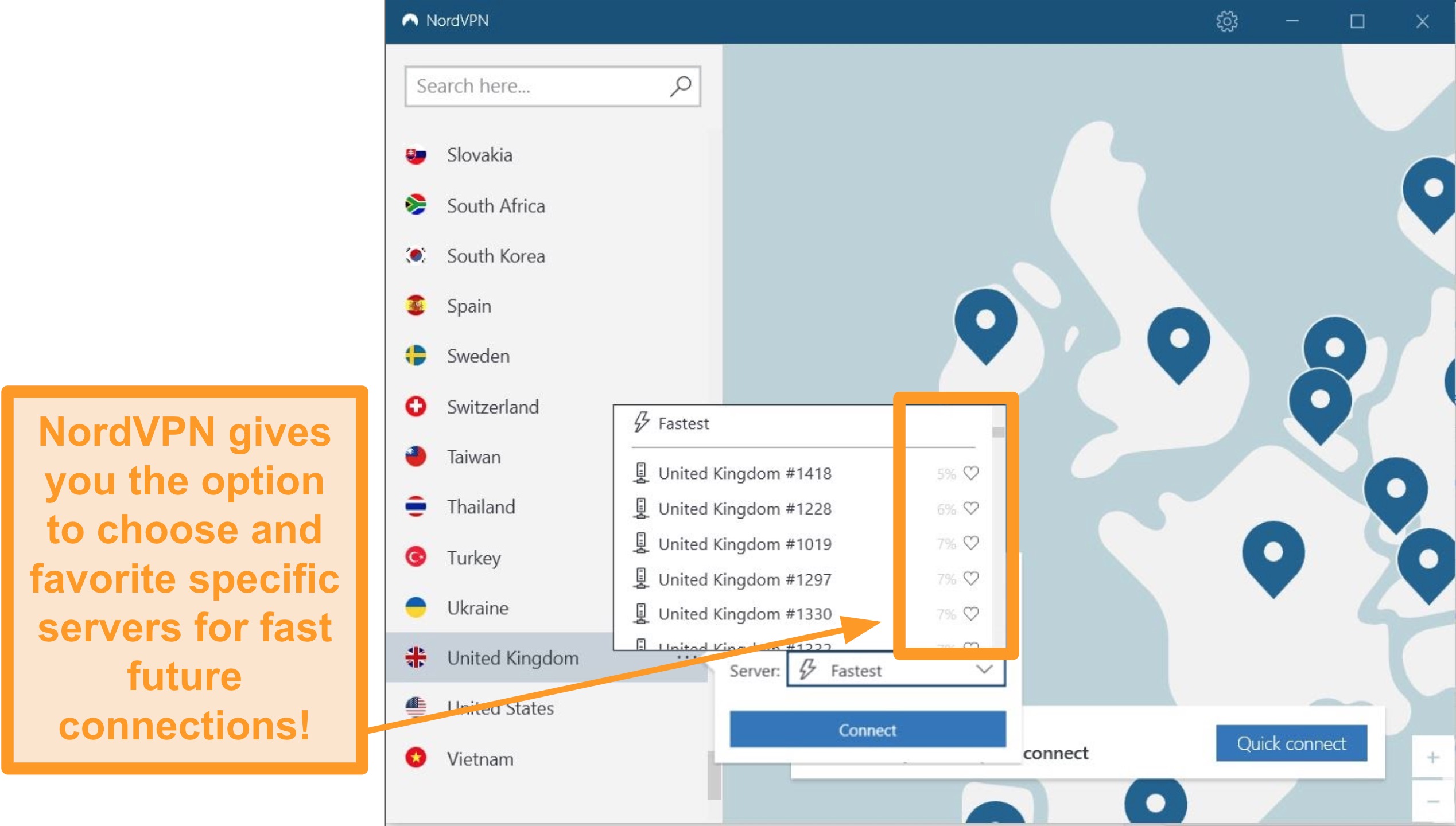Select Vietnam flag icon
Screen dimensions: 1456x826
[x=416, y=758]
